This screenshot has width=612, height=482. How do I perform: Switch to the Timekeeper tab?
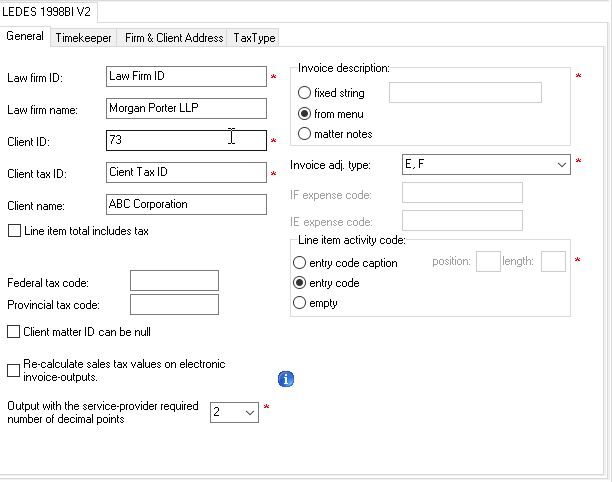tap(83, 38)
